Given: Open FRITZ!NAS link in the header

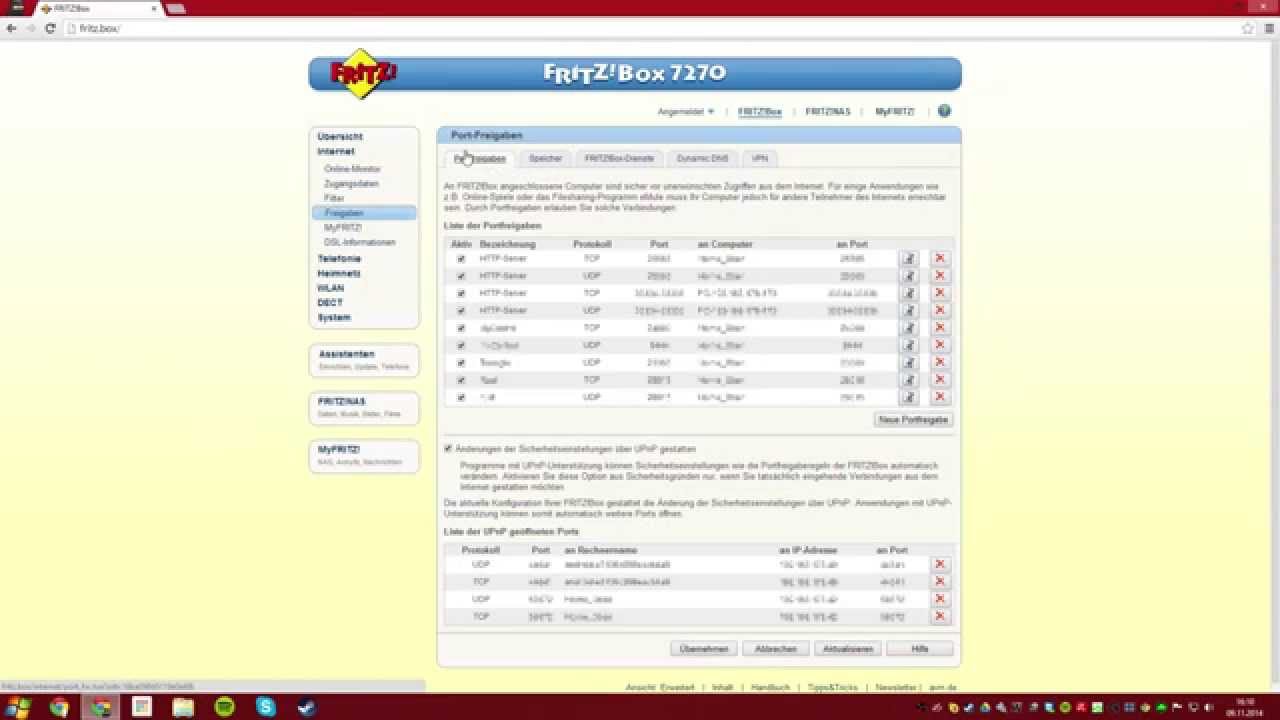Looking at the screenshot, I should click(828, 112).
